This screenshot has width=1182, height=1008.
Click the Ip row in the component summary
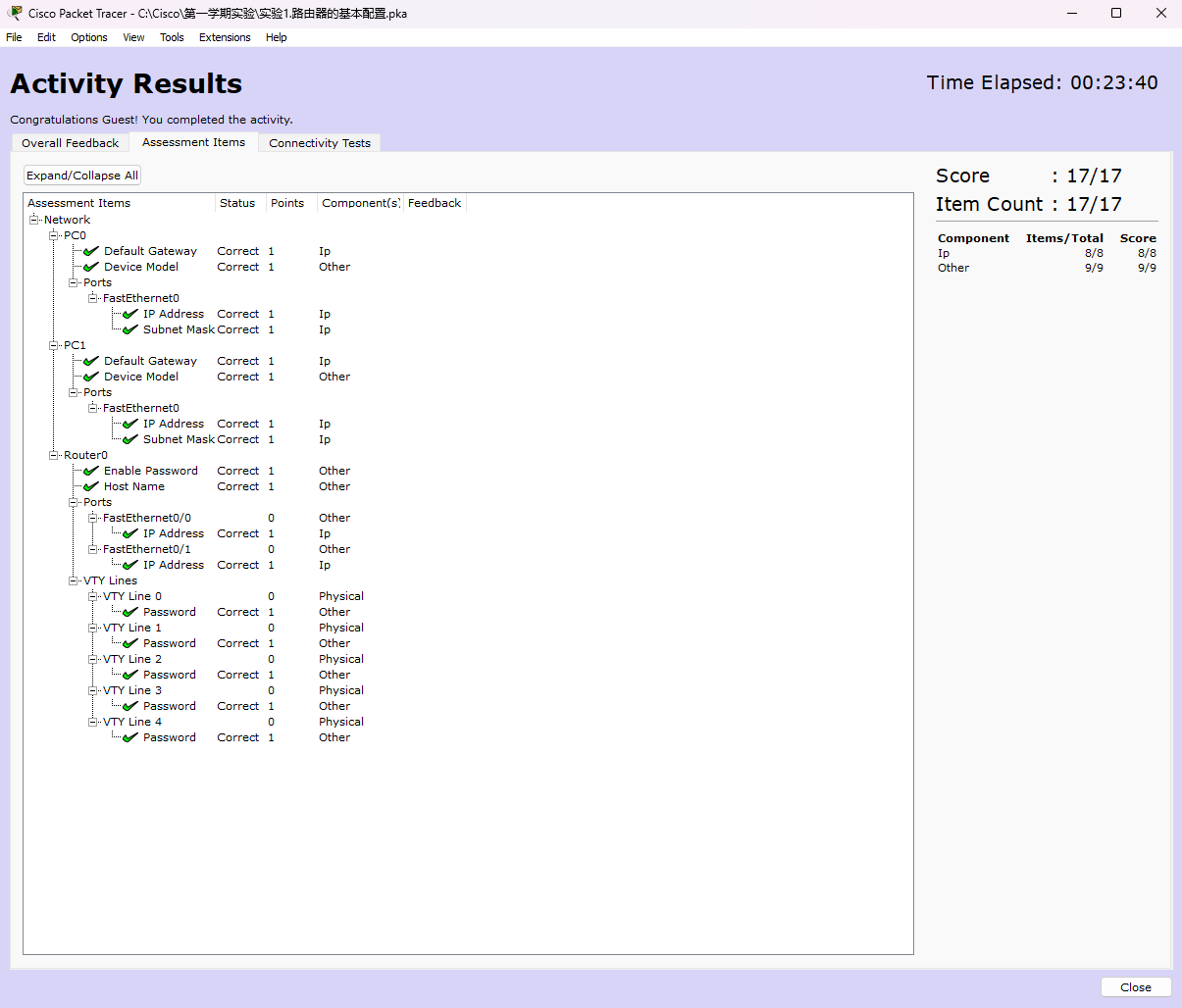click(x=1047, y=253)
